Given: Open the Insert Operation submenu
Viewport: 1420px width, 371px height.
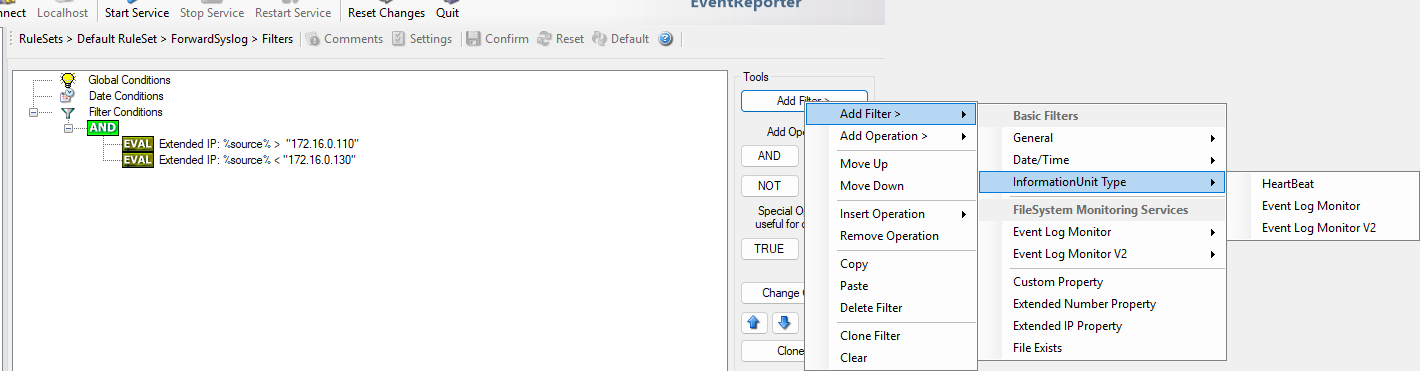Looking at the screenshot, I should point(890,214).
